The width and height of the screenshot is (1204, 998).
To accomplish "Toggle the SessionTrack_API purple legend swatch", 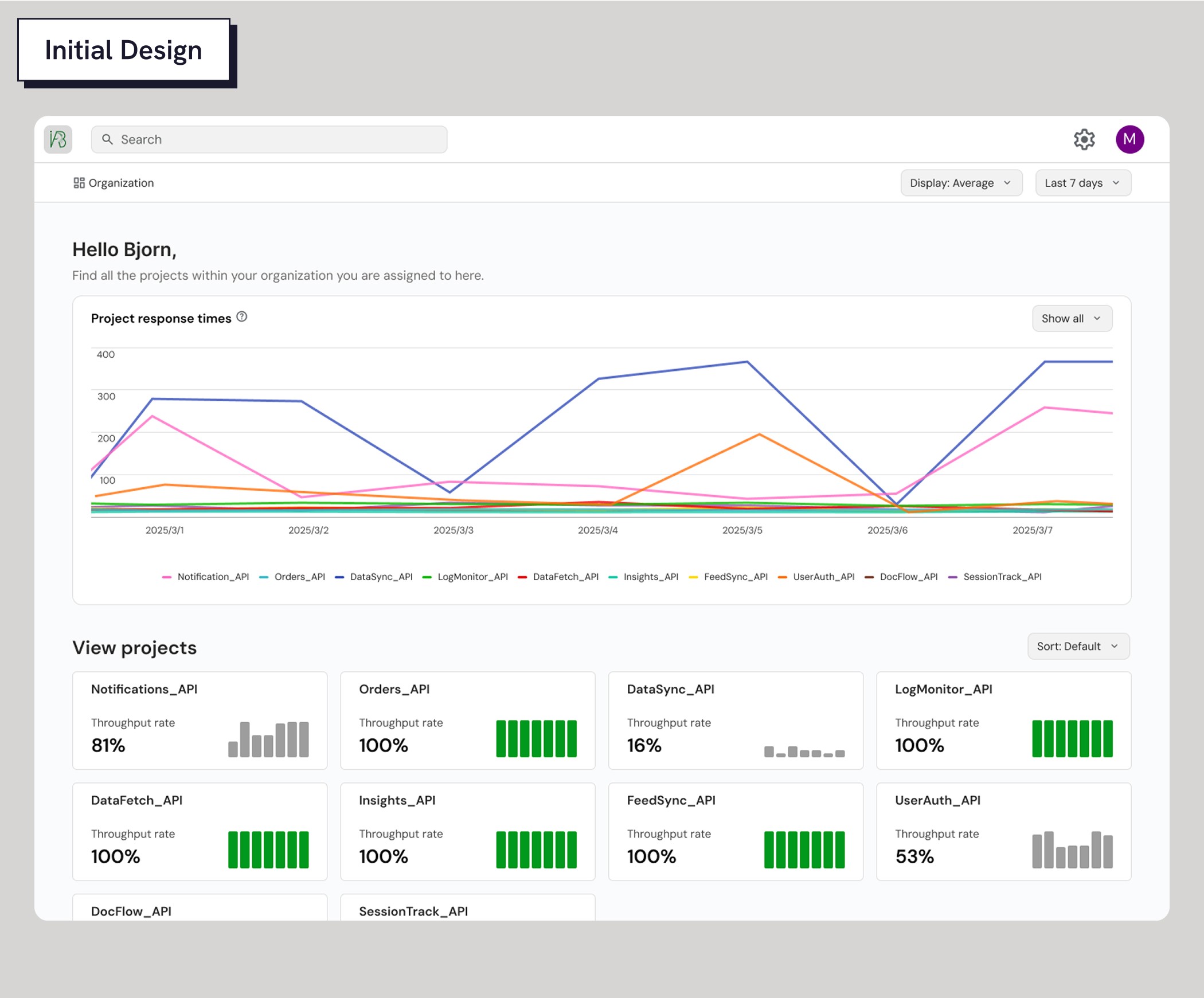I will (953, 577).
